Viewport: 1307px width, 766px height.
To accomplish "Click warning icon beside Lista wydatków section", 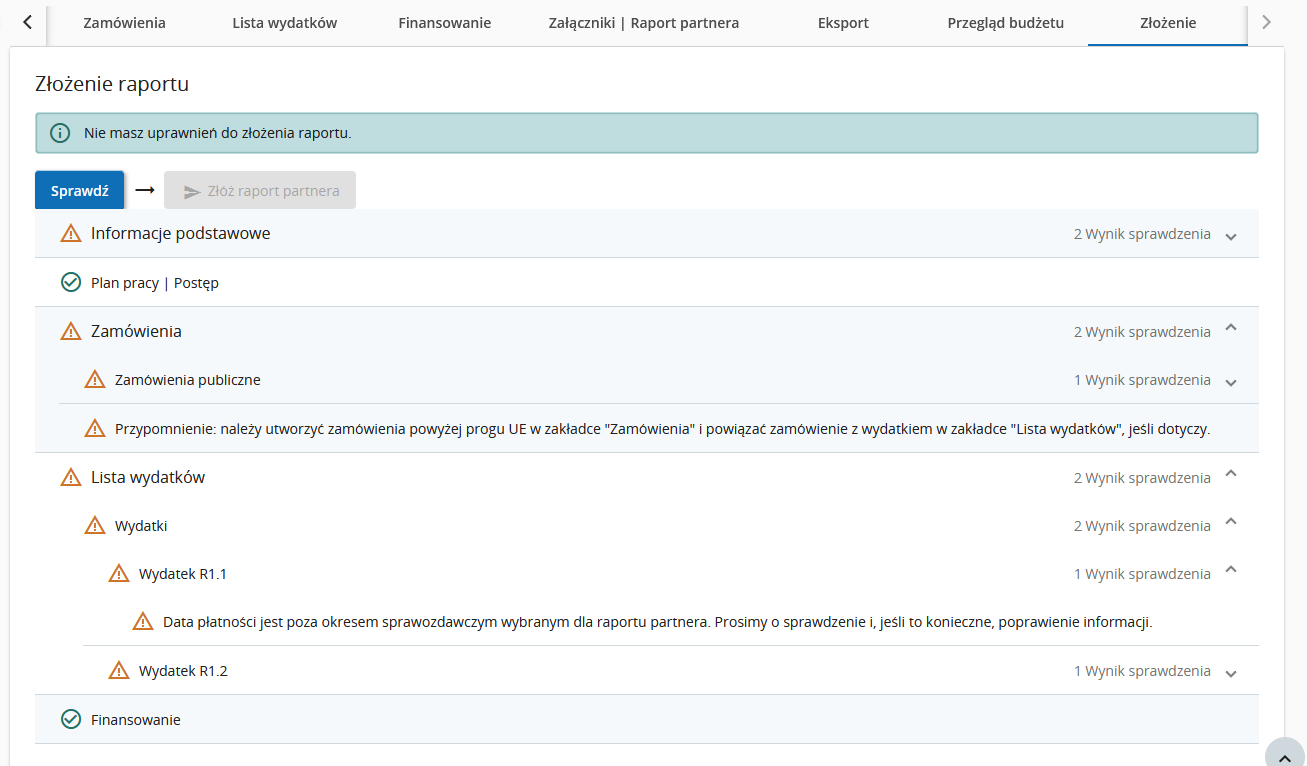I will click(x=71, y=478).
